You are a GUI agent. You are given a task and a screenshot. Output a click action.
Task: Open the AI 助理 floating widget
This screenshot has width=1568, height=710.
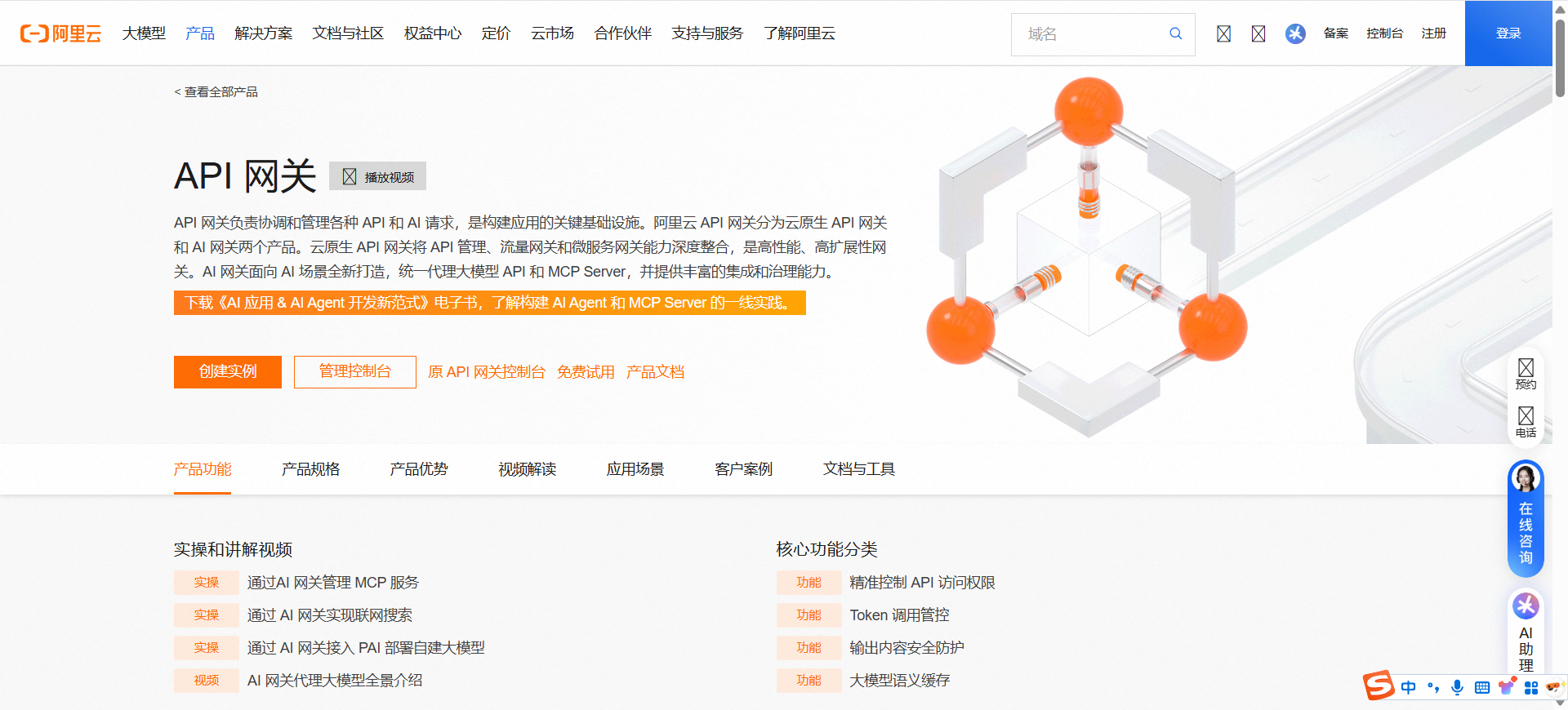click(x=1526, y=632)
